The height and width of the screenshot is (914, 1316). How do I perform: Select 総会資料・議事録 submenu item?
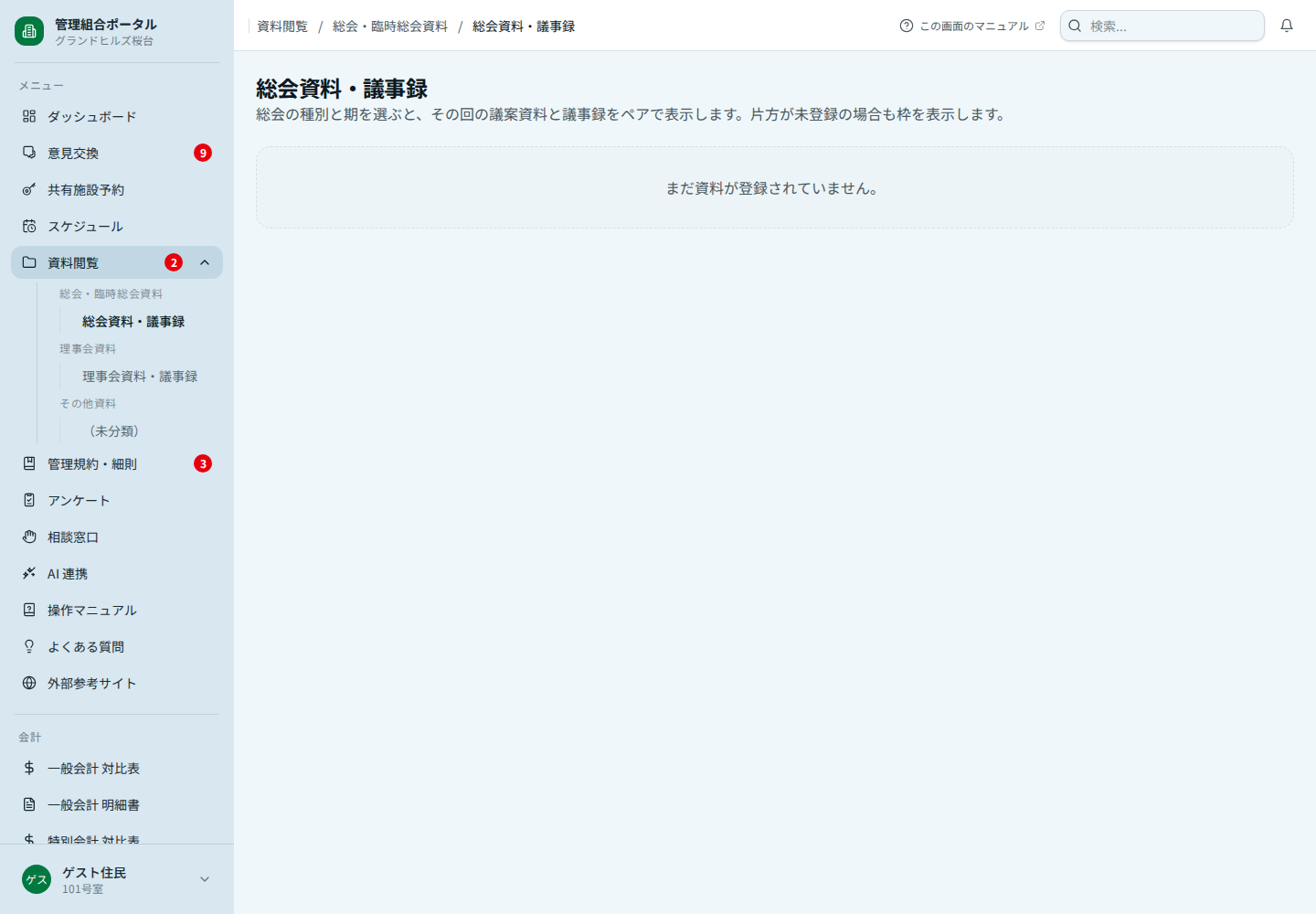pyautogui.click(x=133, y=322)
